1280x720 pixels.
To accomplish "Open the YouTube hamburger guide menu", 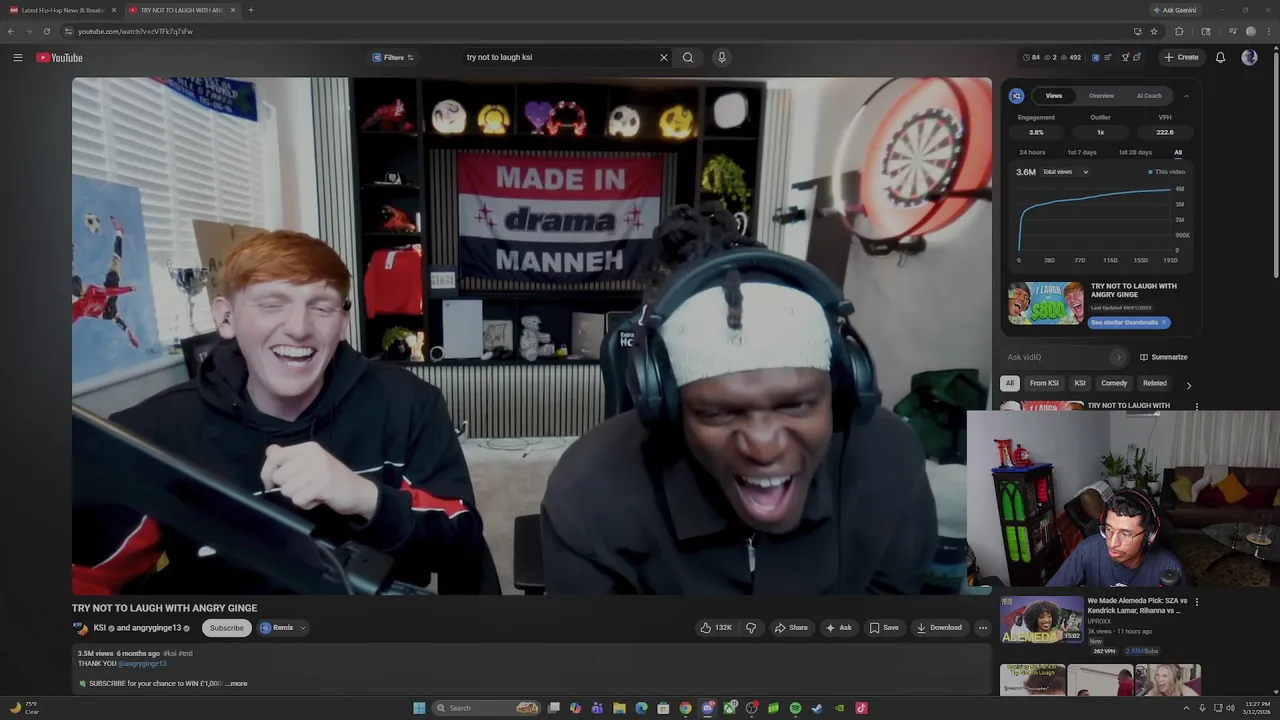I will pyautogui.click(x=18, y=57).
